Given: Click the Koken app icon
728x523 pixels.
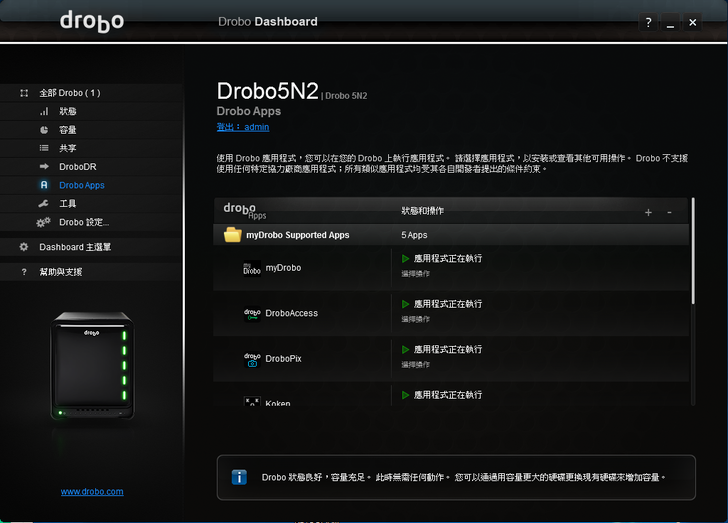Looking at the screenshot, I should pos(252,401).
